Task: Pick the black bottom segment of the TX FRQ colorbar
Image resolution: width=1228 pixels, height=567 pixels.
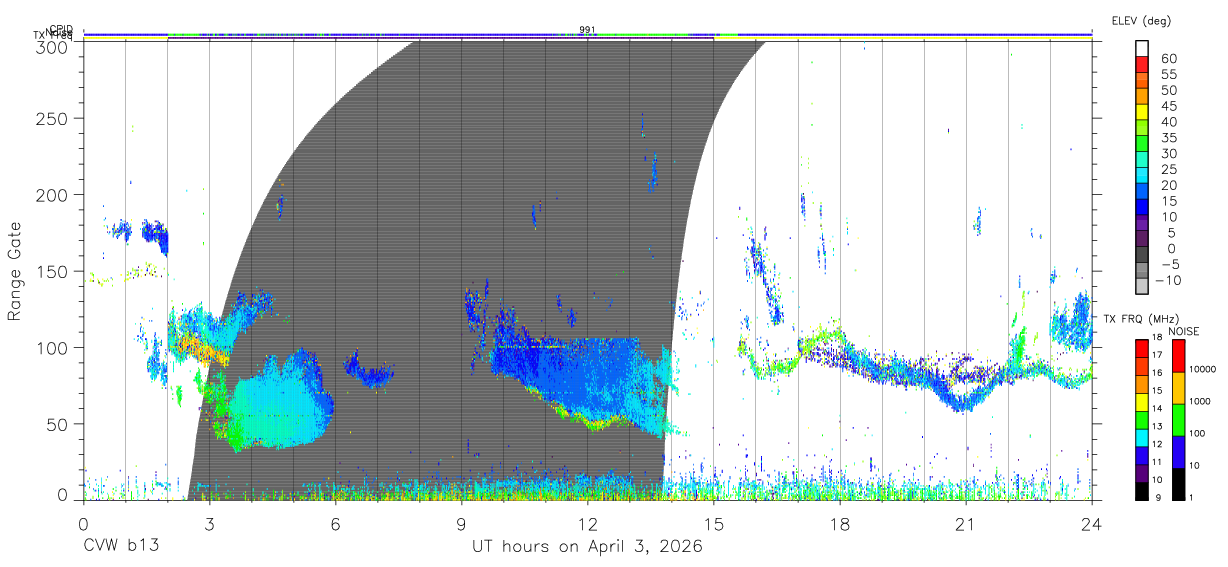Action: coord(1142,491)
